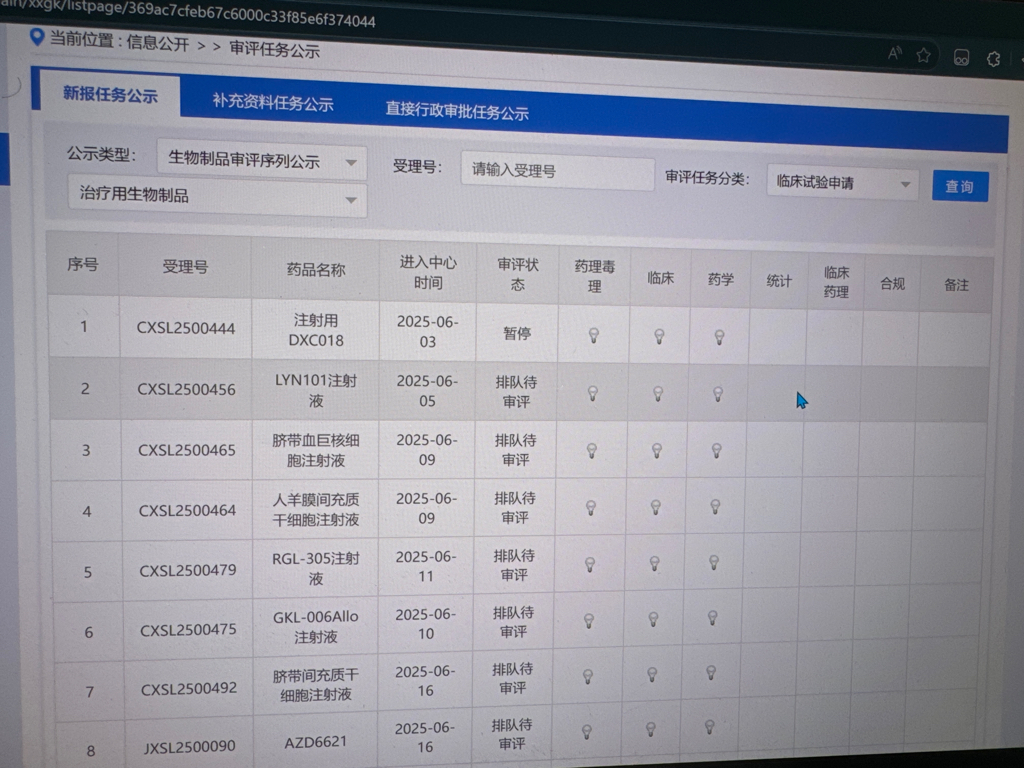Click 药学 bulb icon for CXSL2500492

tap(711, 673)
